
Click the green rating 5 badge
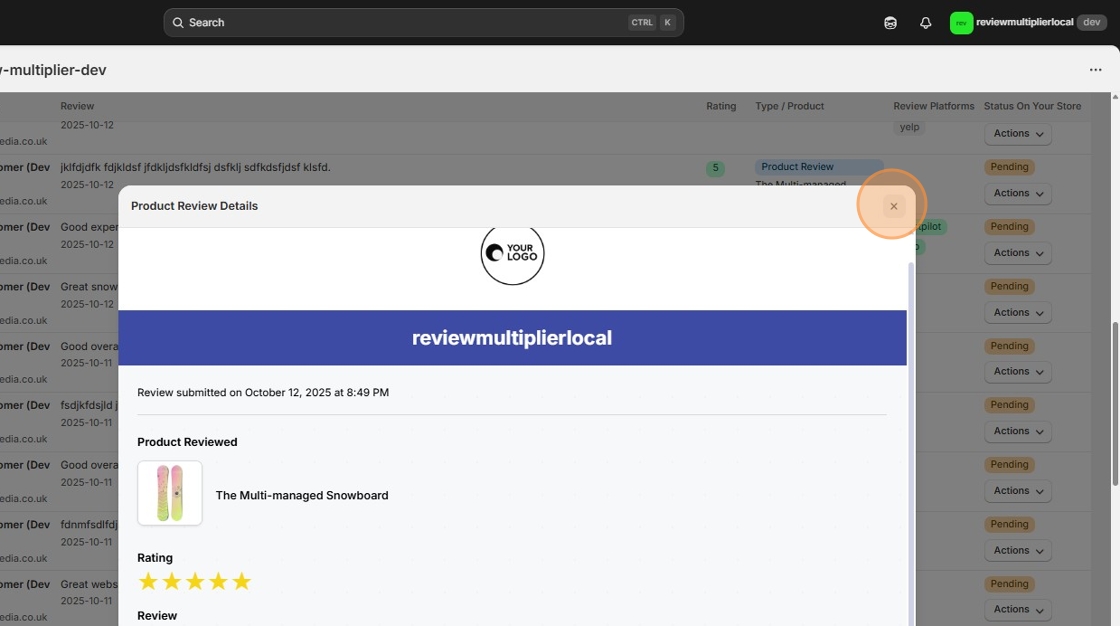click(x=715, y=169)
